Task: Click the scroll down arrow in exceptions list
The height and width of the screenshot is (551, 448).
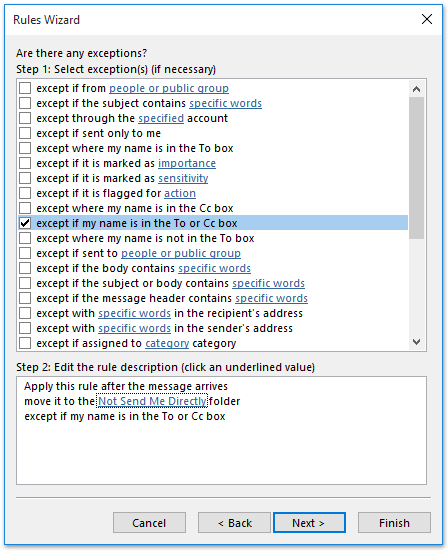Action: (416, 342)
